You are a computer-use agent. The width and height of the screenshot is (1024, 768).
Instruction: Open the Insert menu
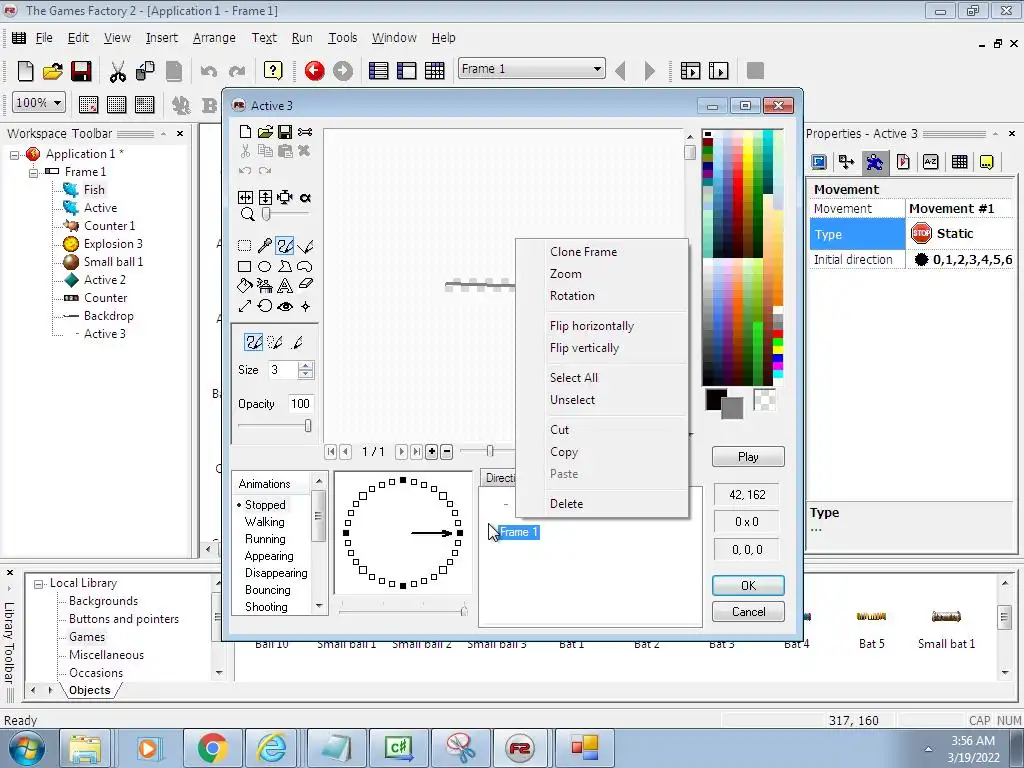pyautogui.click(x=161, y=38)
